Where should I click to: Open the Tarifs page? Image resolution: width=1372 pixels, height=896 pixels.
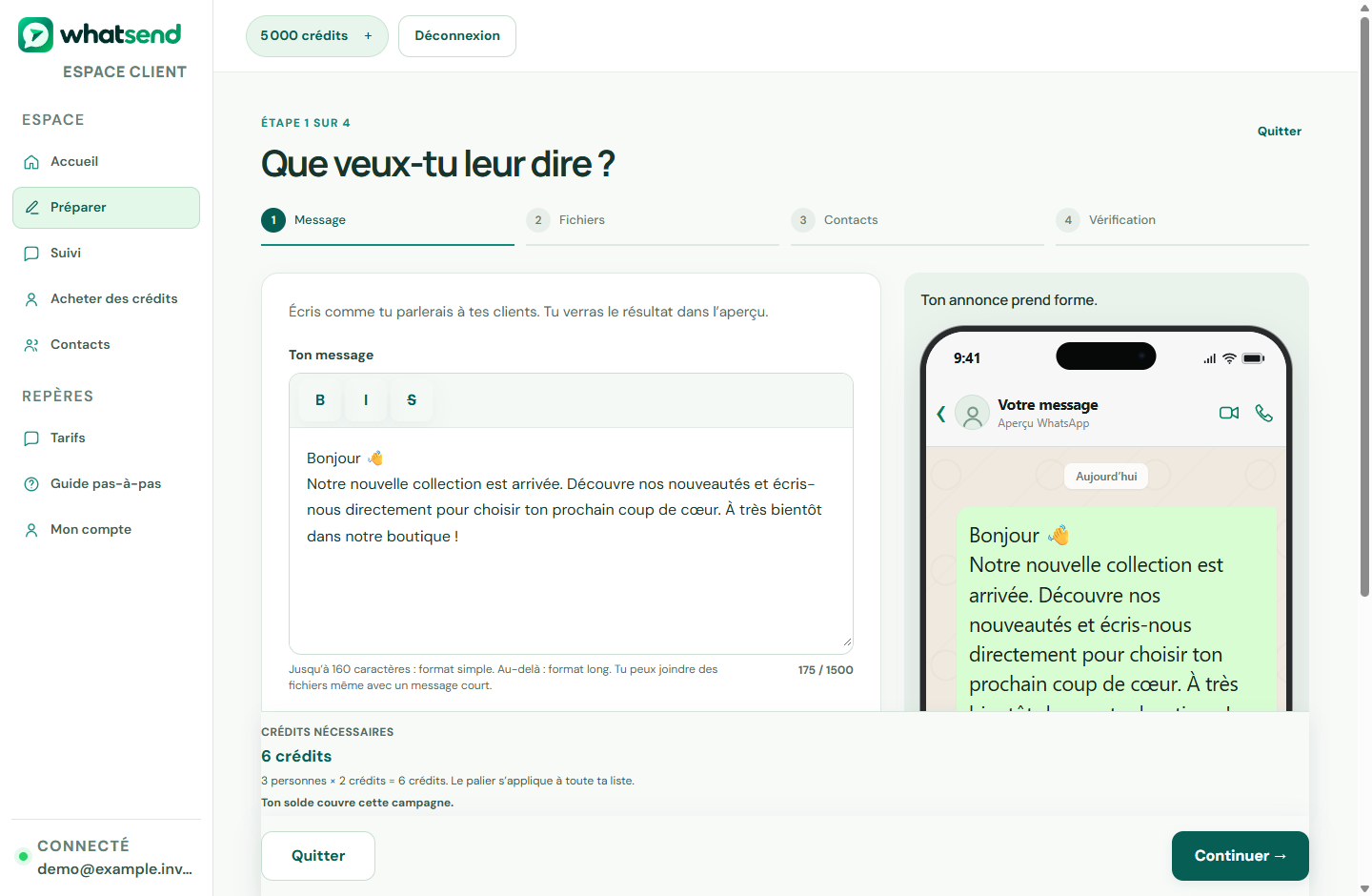106,438
